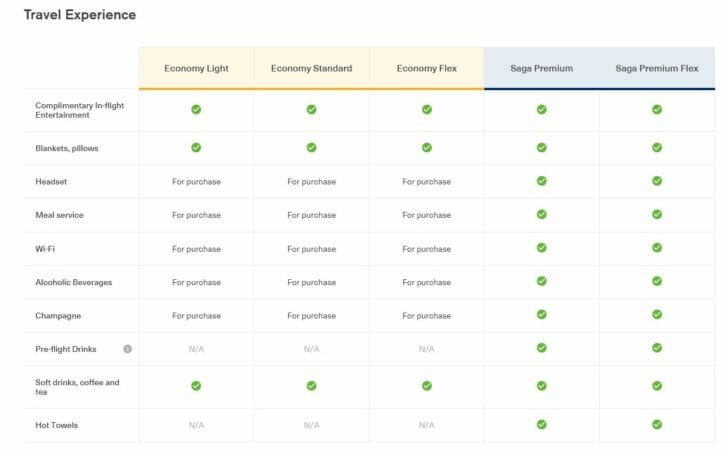Screen dimensions: 728x452
Task: Click the Alcoholic Beverages row label
Action: 74,283
